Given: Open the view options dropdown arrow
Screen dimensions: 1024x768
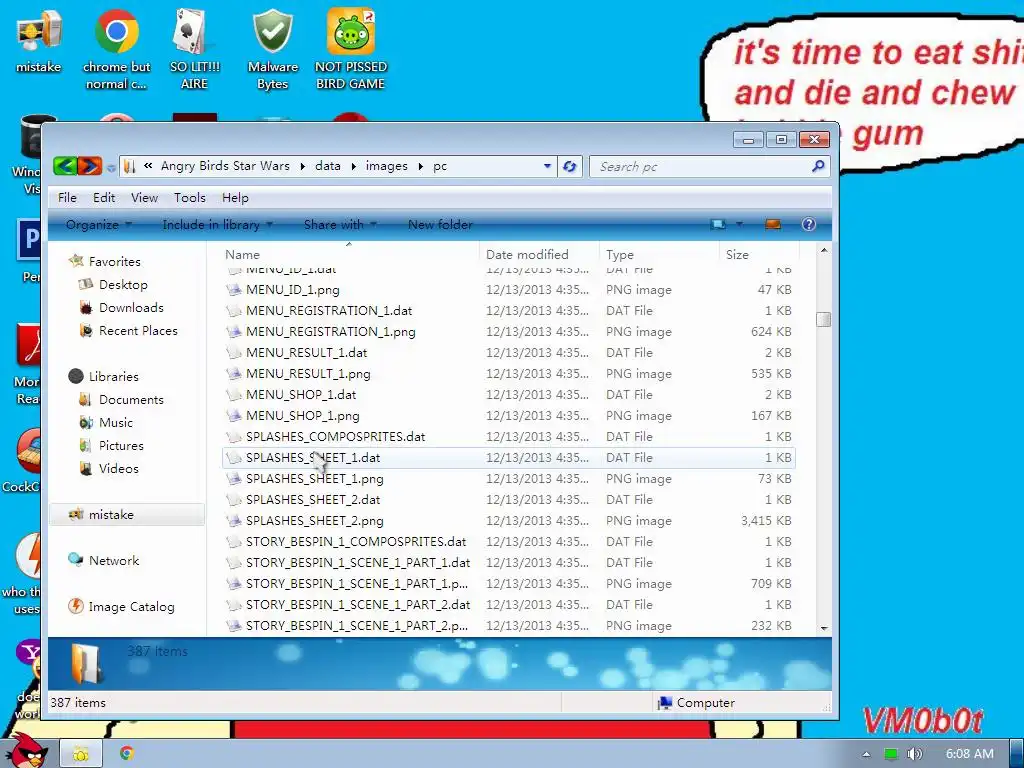Looking at the screenshot, I should 739,224.
